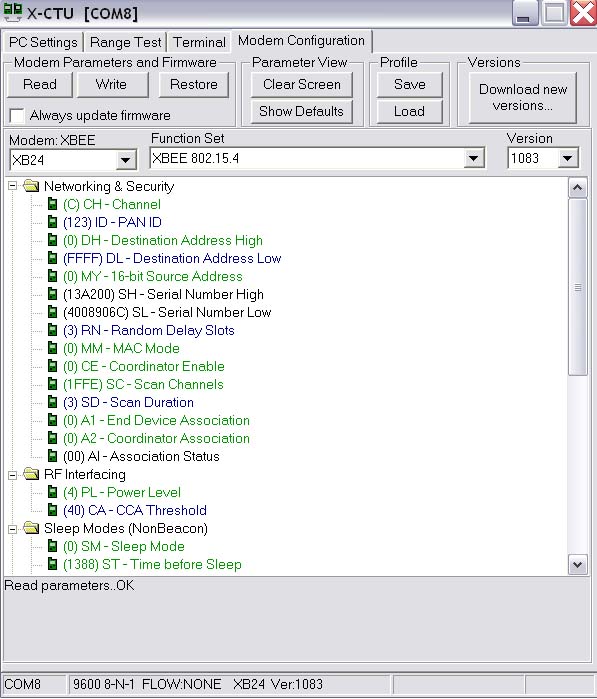Select the (C) CH - Channel entry
Screen dimensions: 597x699
(x=112, y=204)
